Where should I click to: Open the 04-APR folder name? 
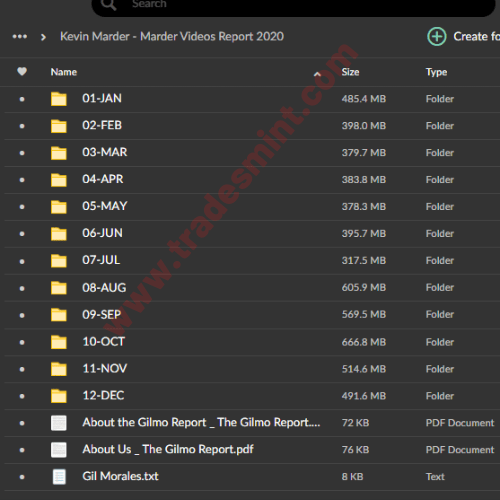(x=103, y=179)
